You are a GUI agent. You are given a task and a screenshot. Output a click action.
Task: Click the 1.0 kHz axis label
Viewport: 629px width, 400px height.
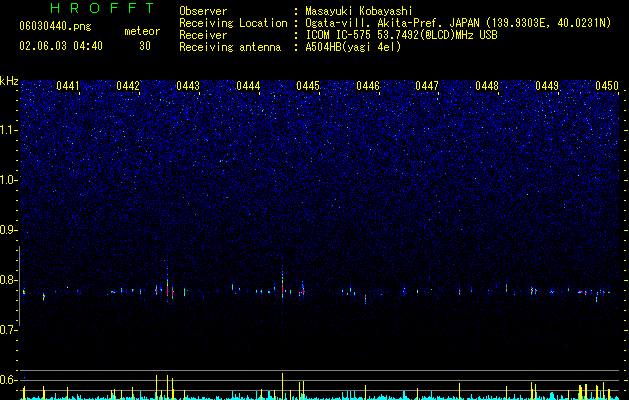[9, 180]
